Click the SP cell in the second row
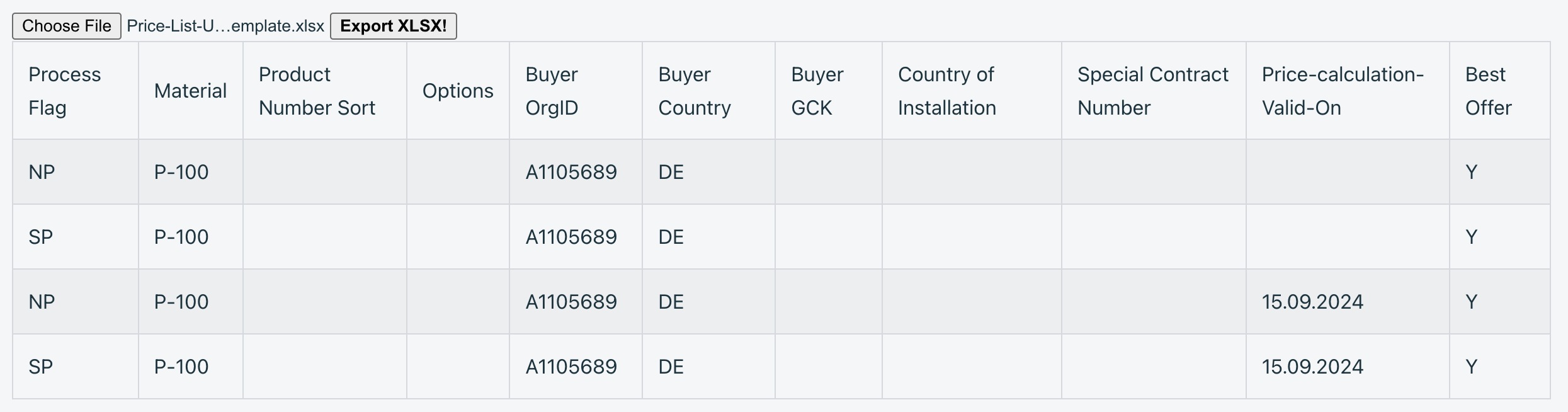1568x412 pixels. (x=76, y=237)
